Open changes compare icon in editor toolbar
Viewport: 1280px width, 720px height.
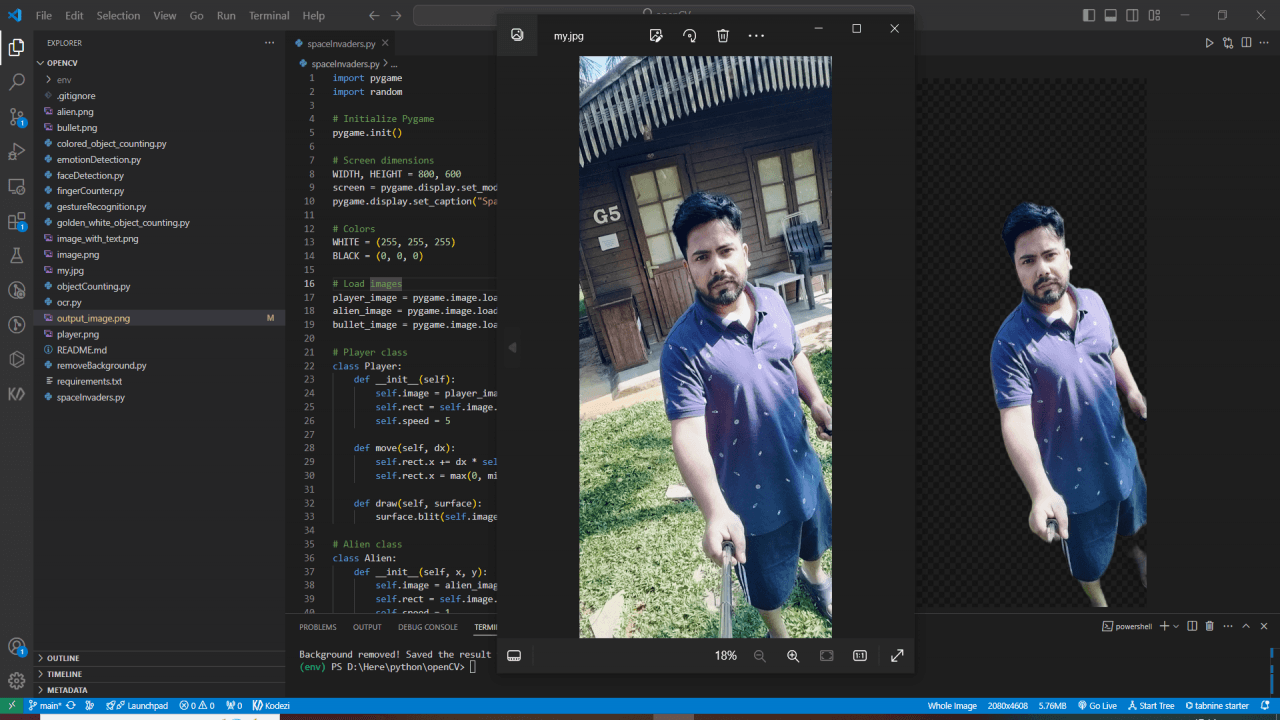click(1228, 43)
